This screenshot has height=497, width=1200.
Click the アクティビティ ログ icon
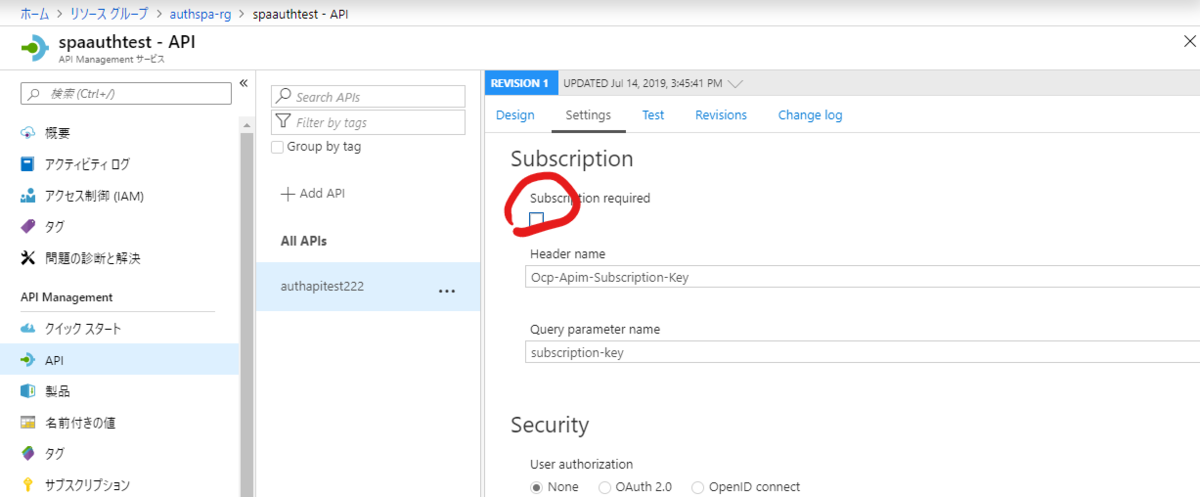click(x=29, y=164)
